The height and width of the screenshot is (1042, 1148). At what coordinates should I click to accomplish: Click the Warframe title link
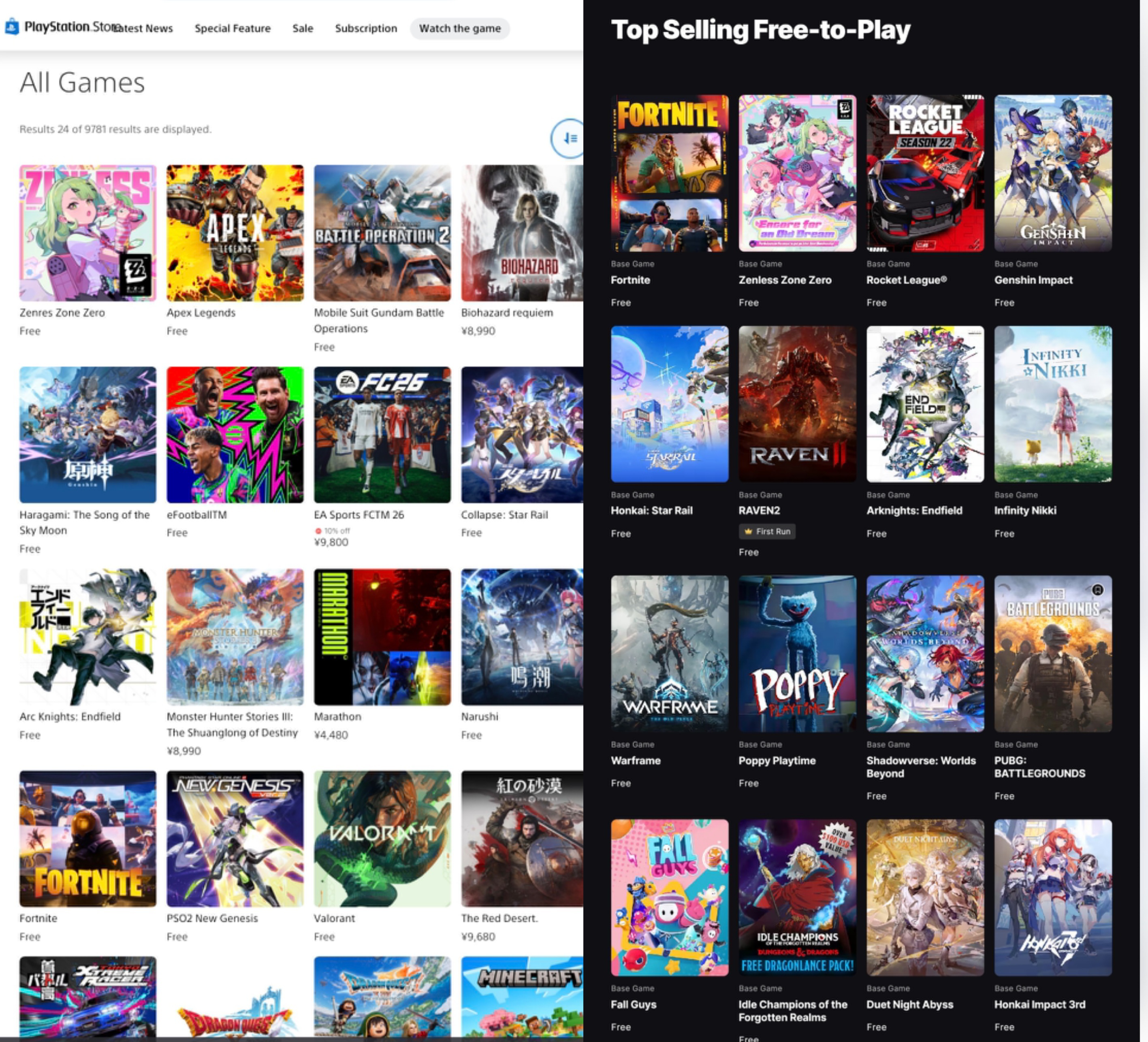click(x=636, y=761)
